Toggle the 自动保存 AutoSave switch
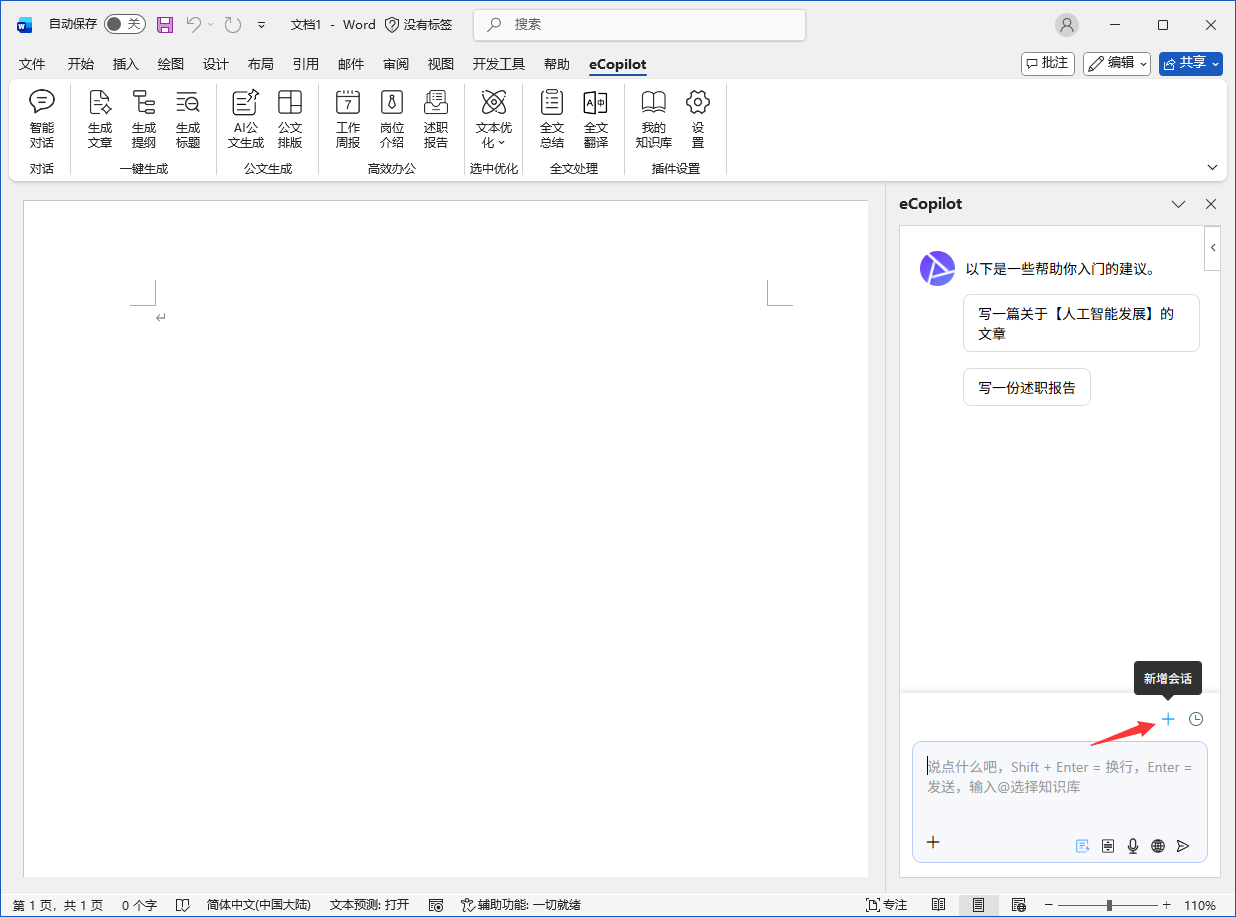The height and width of the screenshot is (917, 1236). (x=125, y=24)
